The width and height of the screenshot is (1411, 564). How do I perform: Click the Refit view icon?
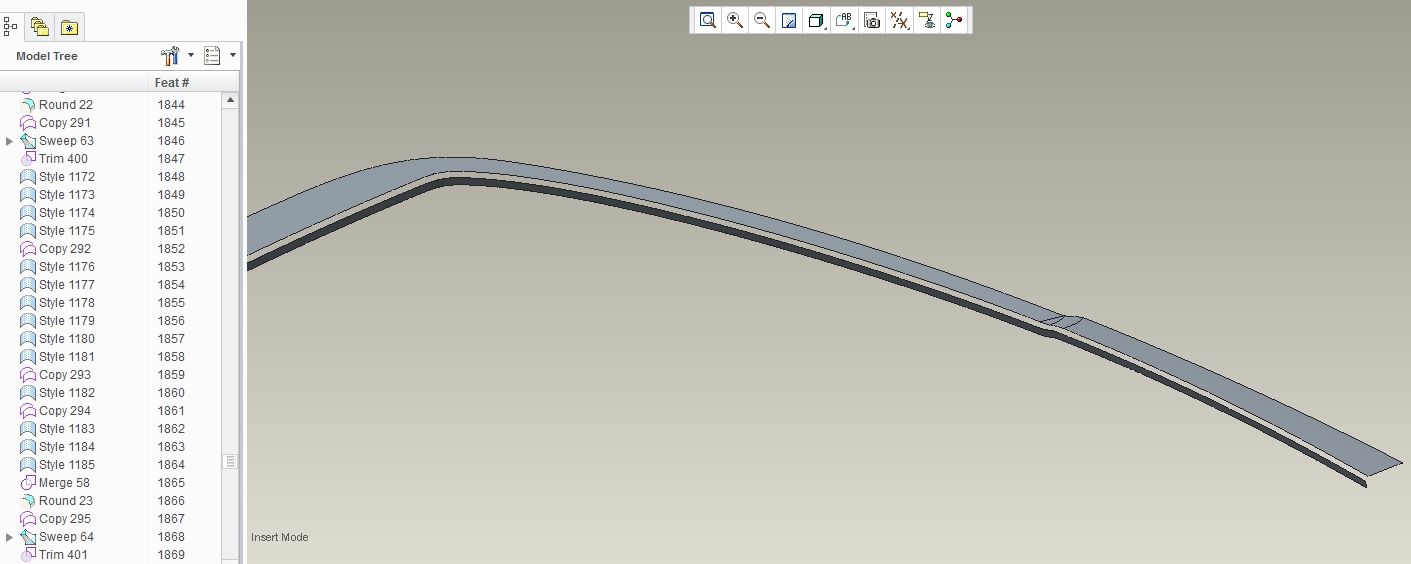point(708,20)
